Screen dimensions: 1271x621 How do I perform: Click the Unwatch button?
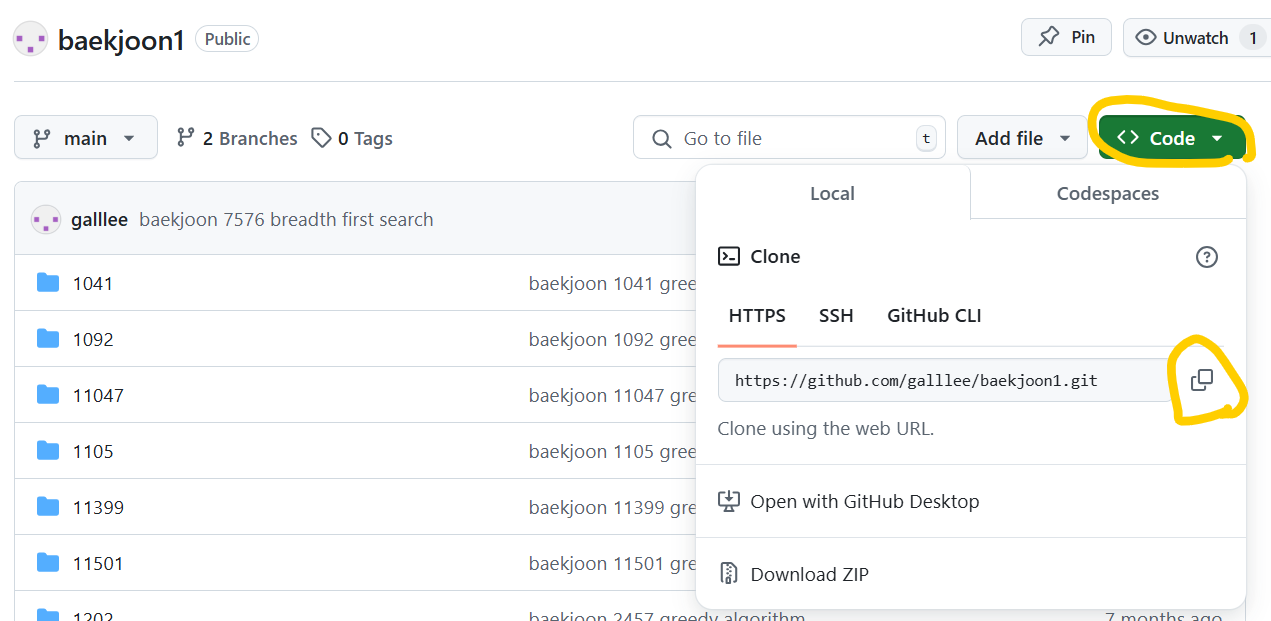(x=1195, y=37)
